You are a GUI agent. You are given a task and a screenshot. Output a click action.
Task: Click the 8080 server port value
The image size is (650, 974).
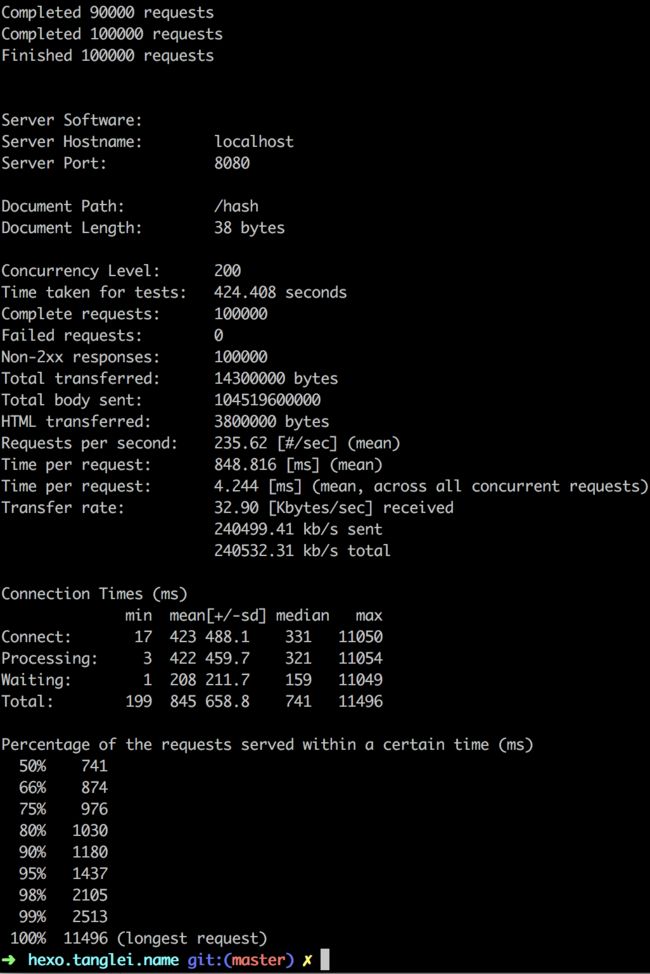(232, 163)
